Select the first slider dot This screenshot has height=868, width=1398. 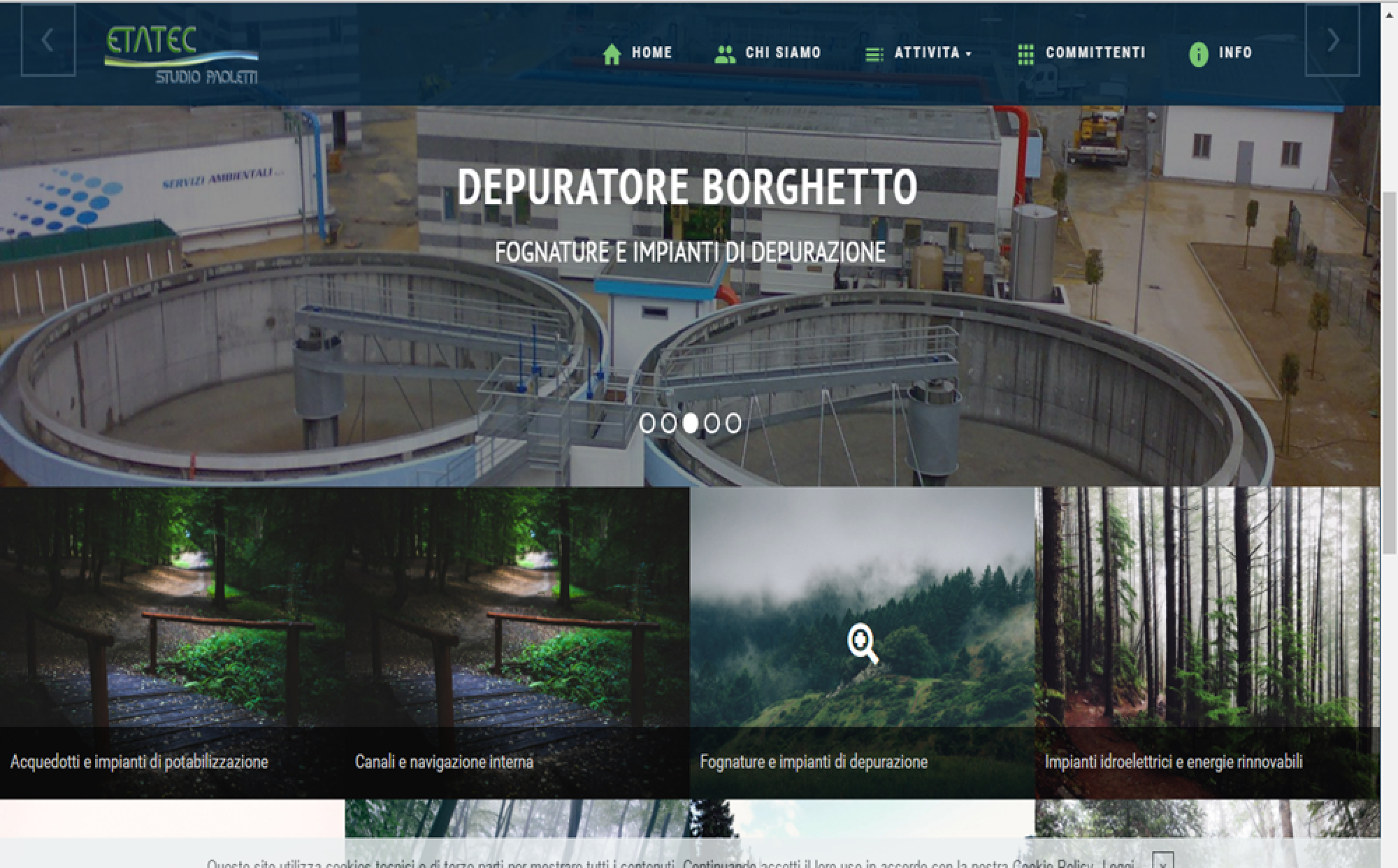pos(647,424)
